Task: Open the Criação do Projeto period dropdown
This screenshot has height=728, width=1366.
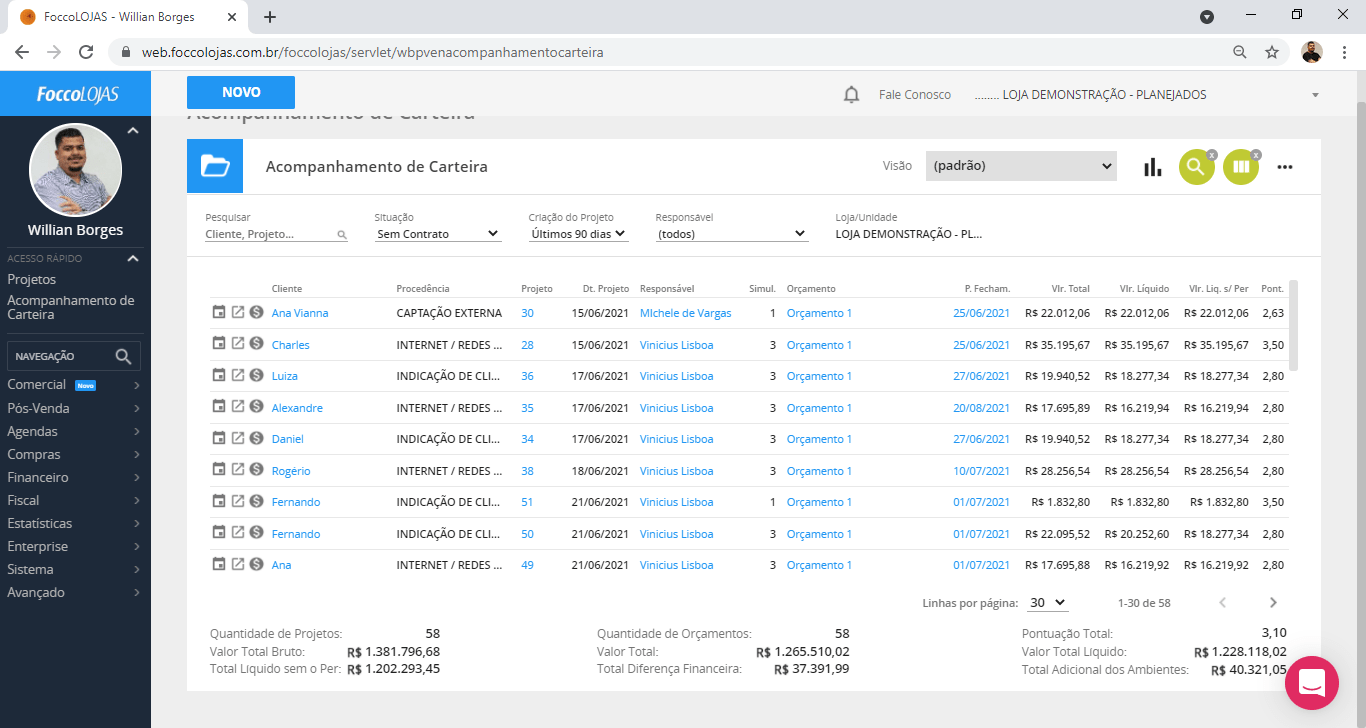Action: [x=578, y=234]
